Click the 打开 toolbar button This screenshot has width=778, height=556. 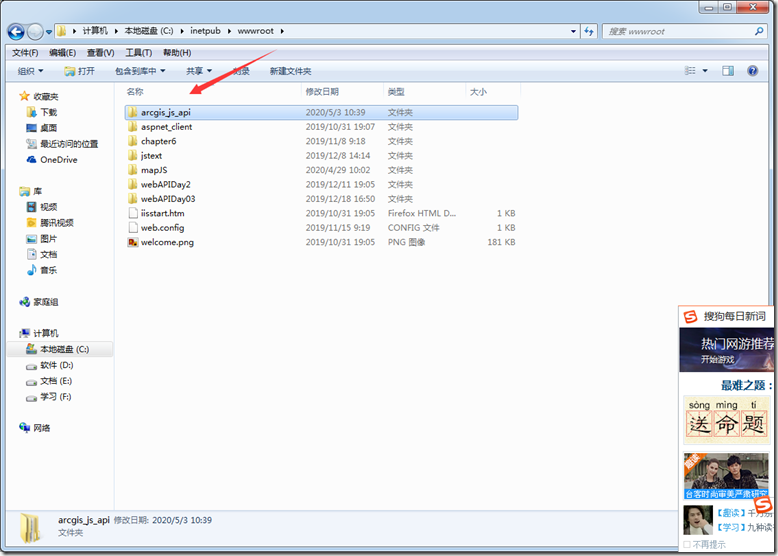pyautogui.click(x=79, y=71)
